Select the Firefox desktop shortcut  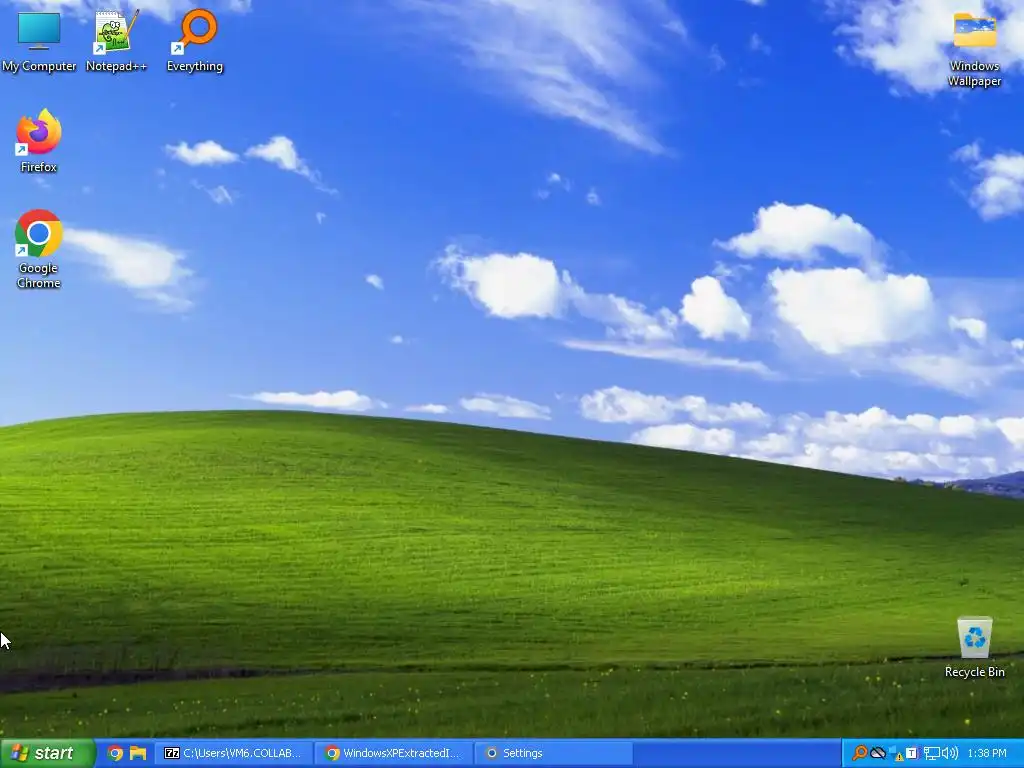(39, 141)
